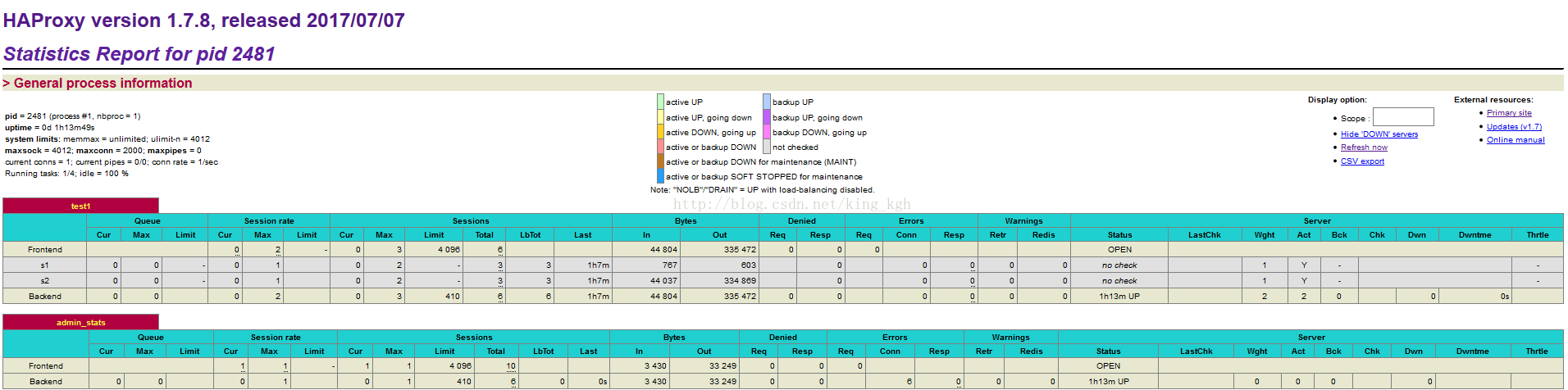Click the backup UP legend swatch
1568x390 pixels.
[767, 102]
